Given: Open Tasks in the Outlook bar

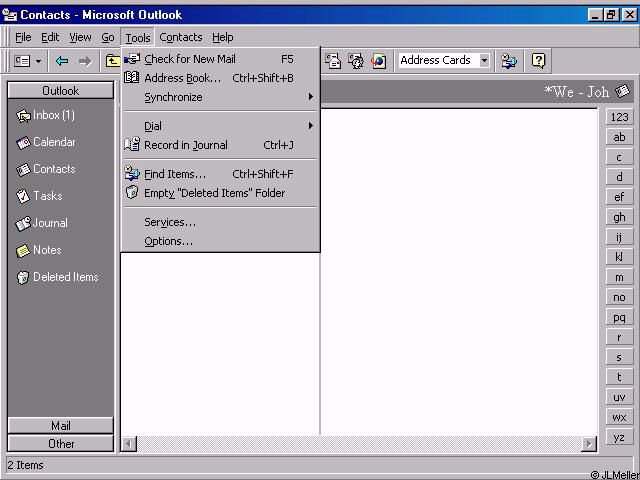Looking at the screenshot, I should point(39,196).
